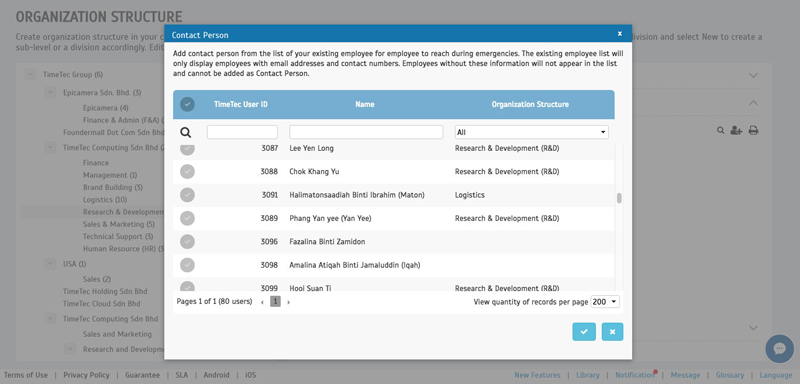Collapse the Epicamera Sdn. Bhd. node
The image size is (800, 384).
pyautogui.click(x=50, y=93)
